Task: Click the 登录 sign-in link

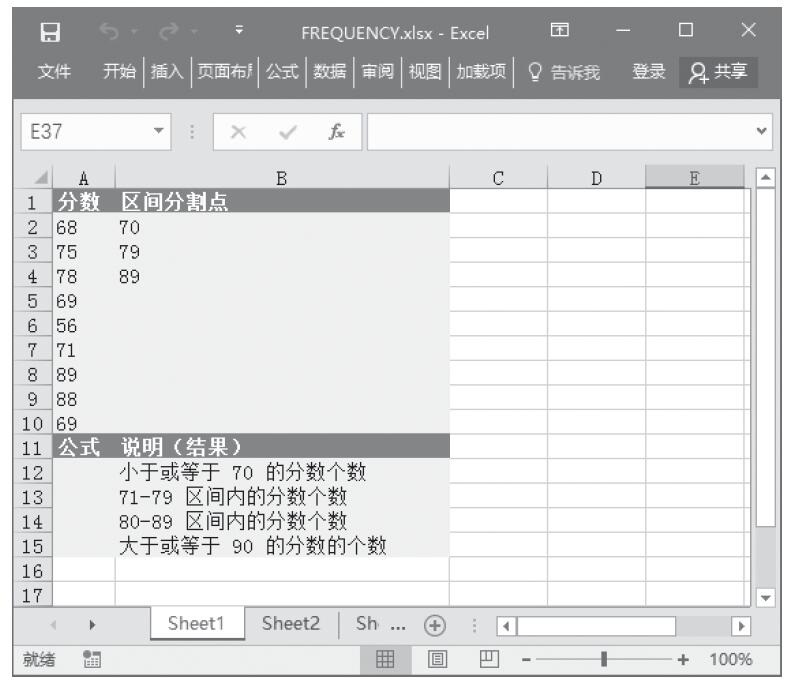Action: [648, 72]
